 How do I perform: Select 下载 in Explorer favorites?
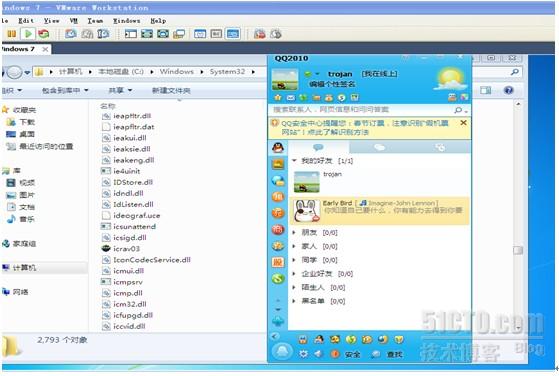(27, 122)
